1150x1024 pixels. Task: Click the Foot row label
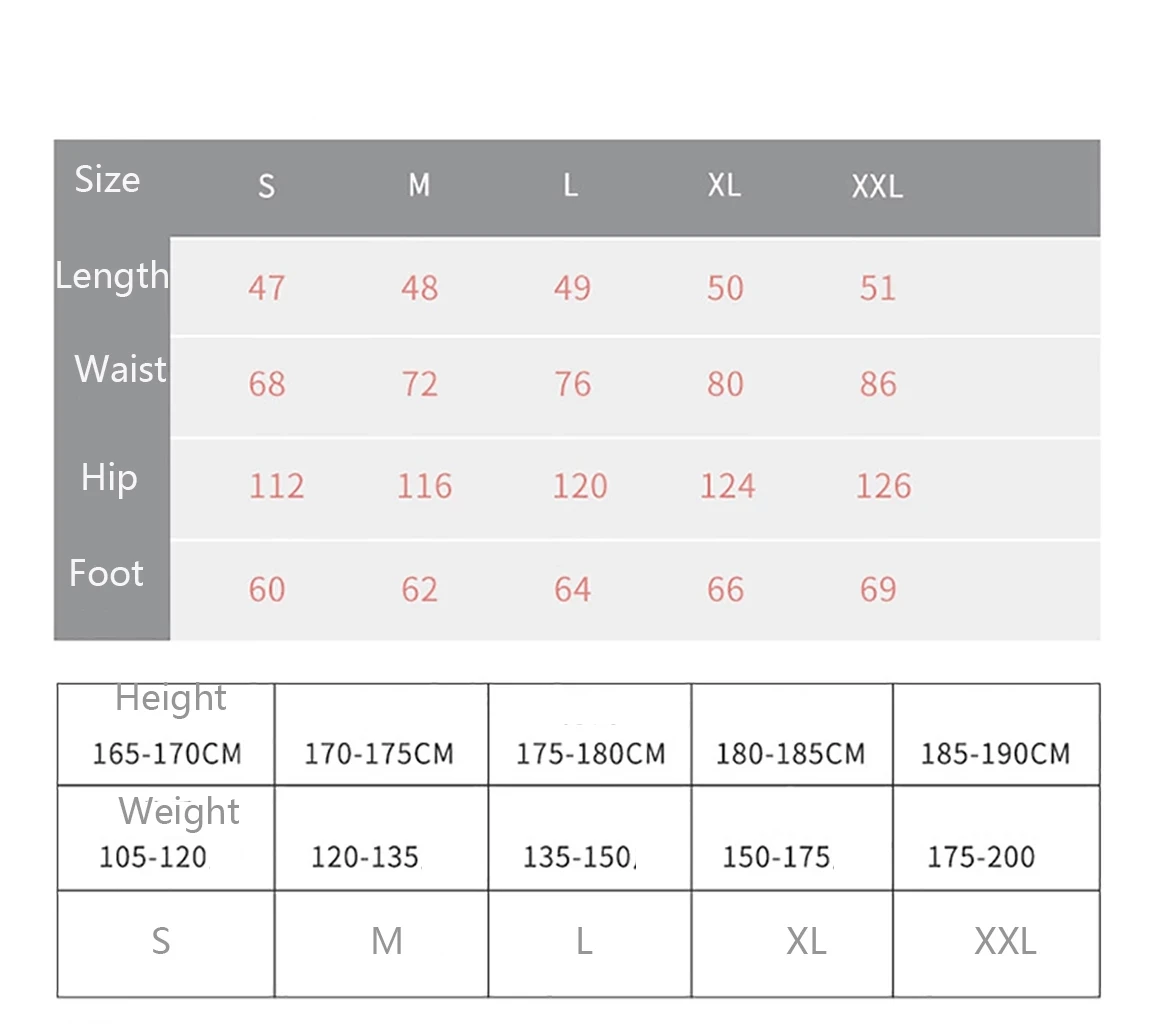106,573
